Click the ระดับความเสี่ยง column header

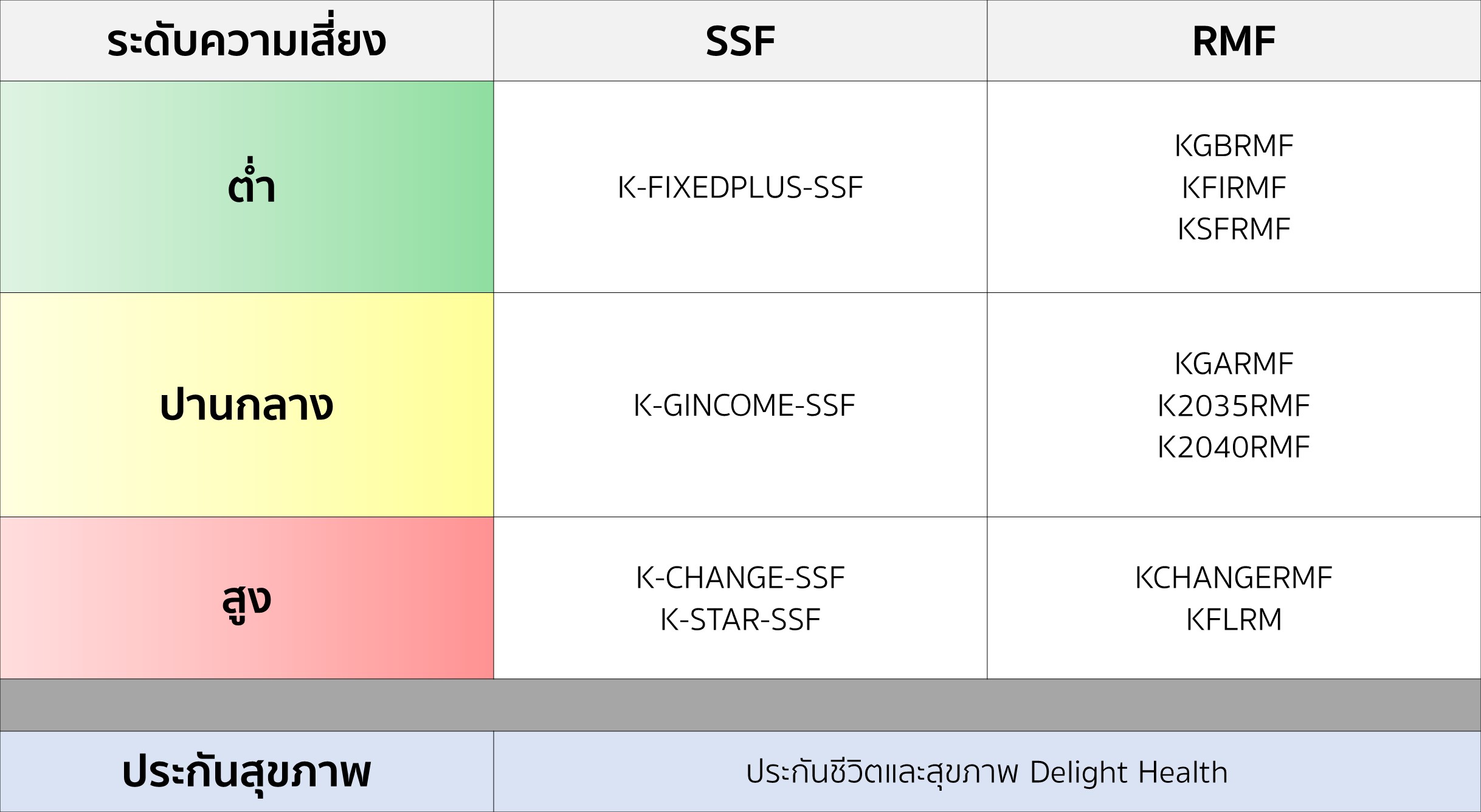point(246,41)
